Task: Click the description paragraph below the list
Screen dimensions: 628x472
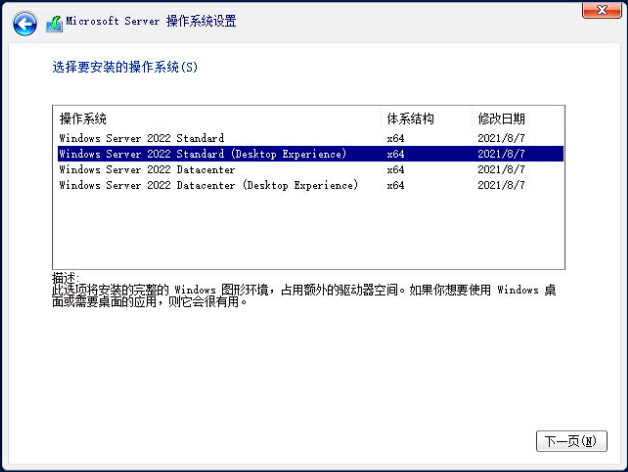Action: pyautogui.click(x=300, y=295)
